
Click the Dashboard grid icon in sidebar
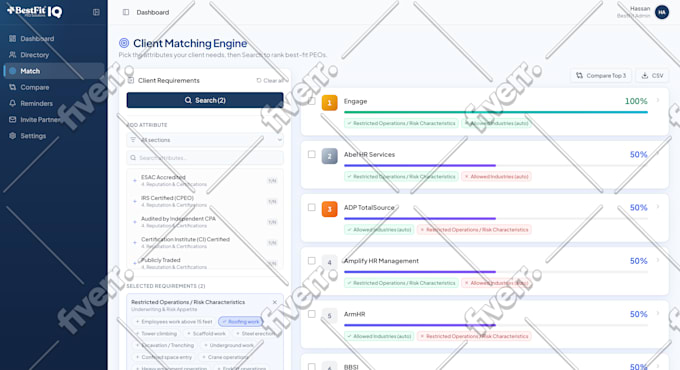(x=13, y=39)
